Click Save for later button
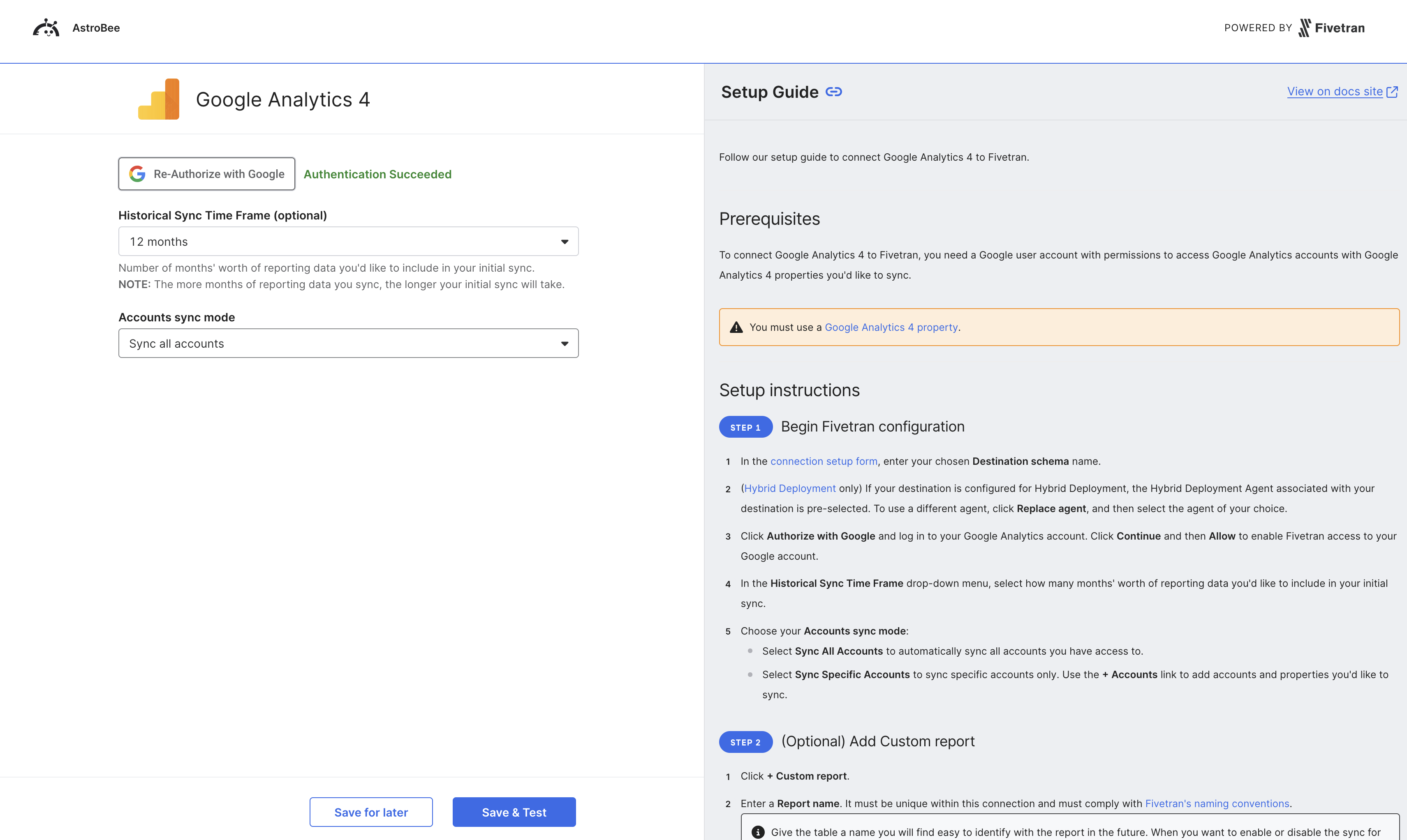 [371, 812]
